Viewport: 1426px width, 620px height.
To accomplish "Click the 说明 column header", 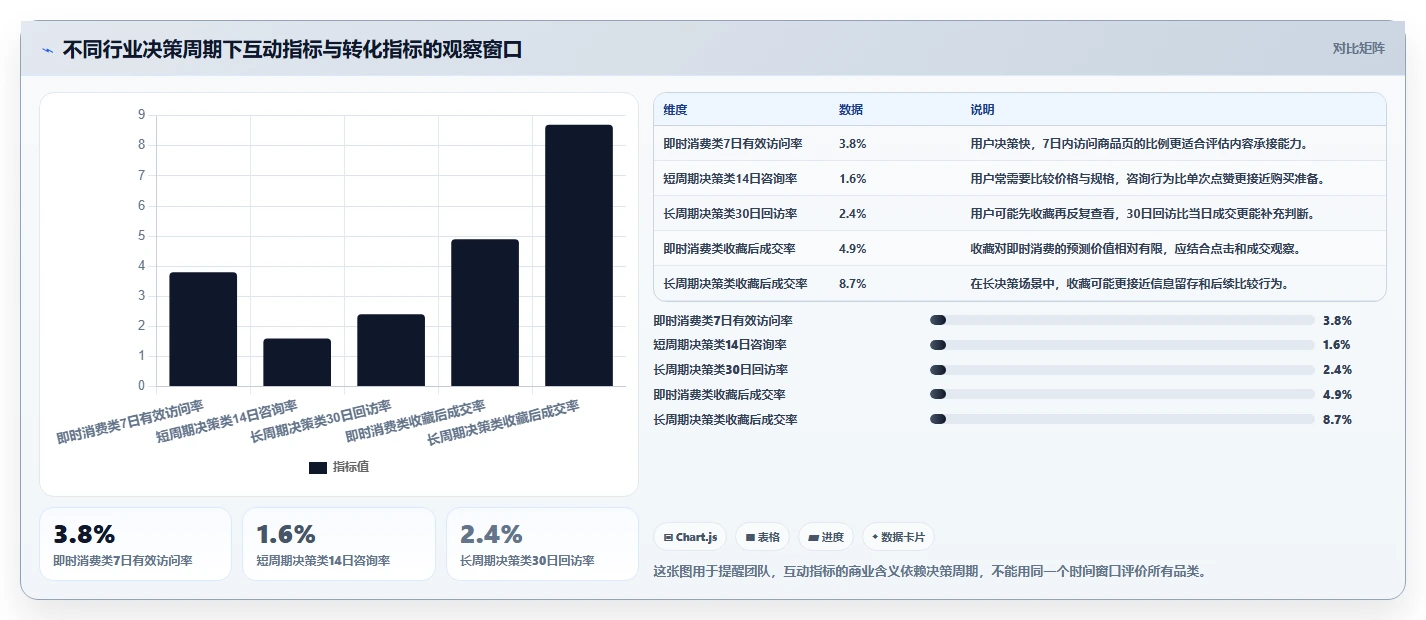I will 982,110.
